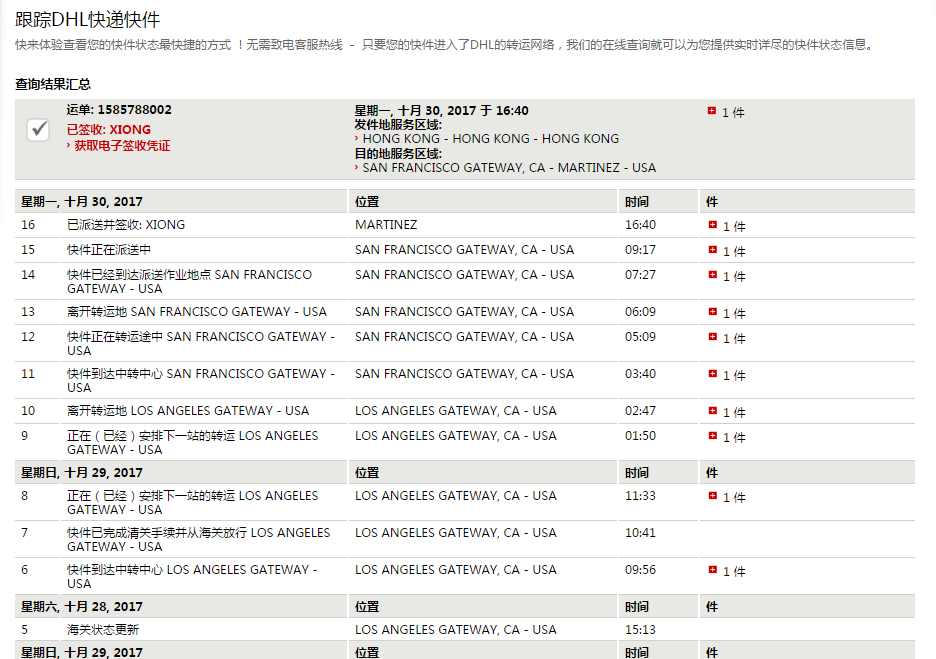
Task: Click the time value "09:17"
Action: [640, 250]
